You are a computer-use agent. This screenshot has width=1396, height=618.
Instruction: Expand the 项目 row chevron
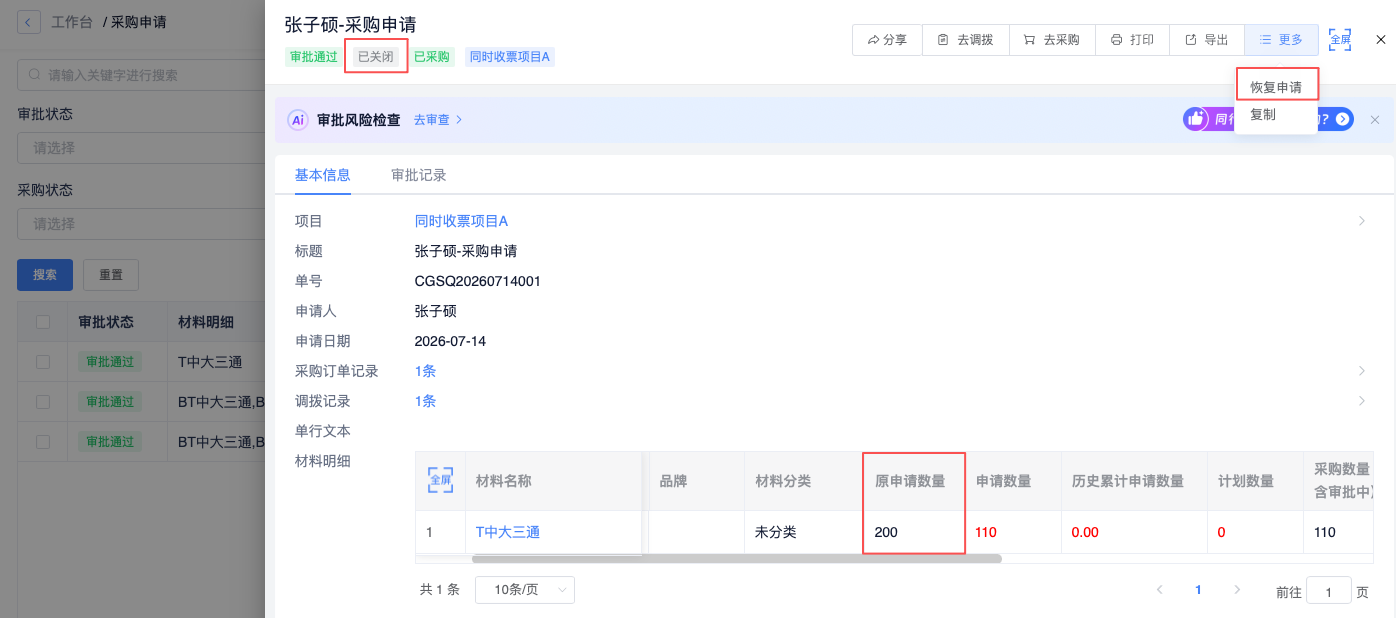click(1362, 221)
